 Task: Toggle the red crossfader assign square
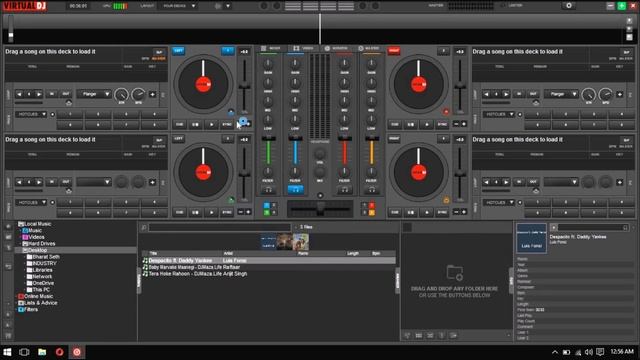point(371,205)
